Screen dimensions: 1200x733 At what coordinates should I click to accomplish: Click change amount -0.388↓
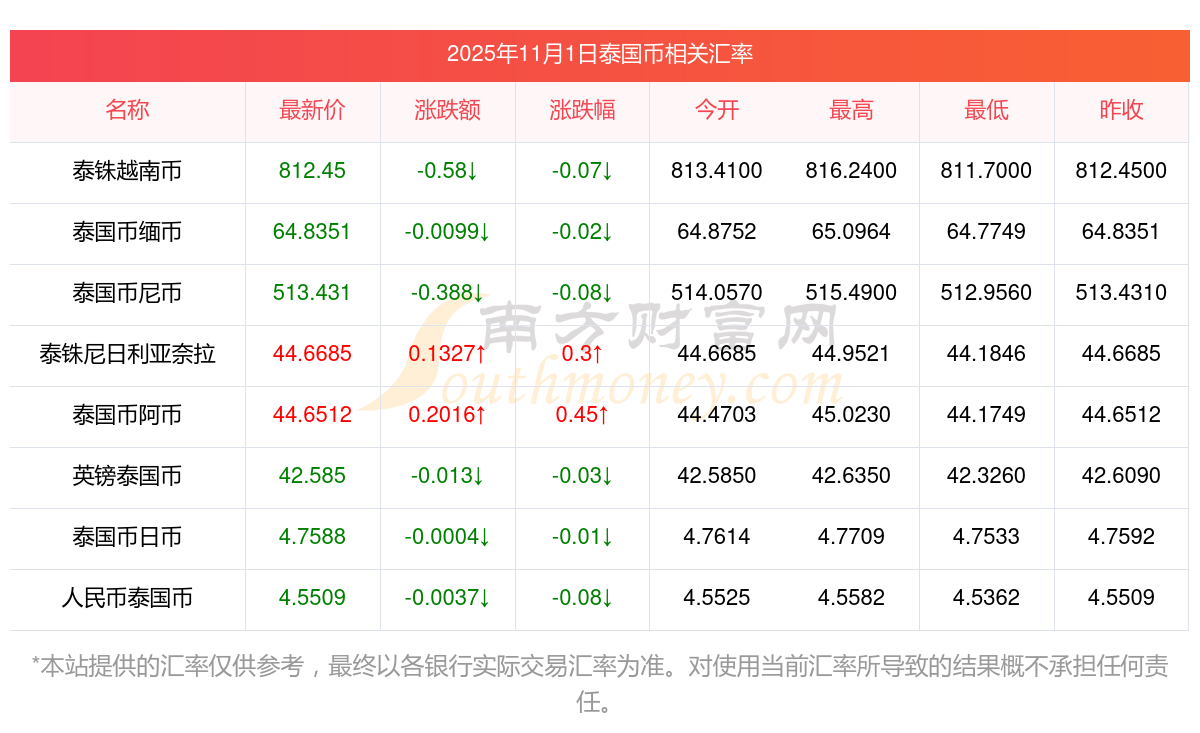(x=447, y=293)
